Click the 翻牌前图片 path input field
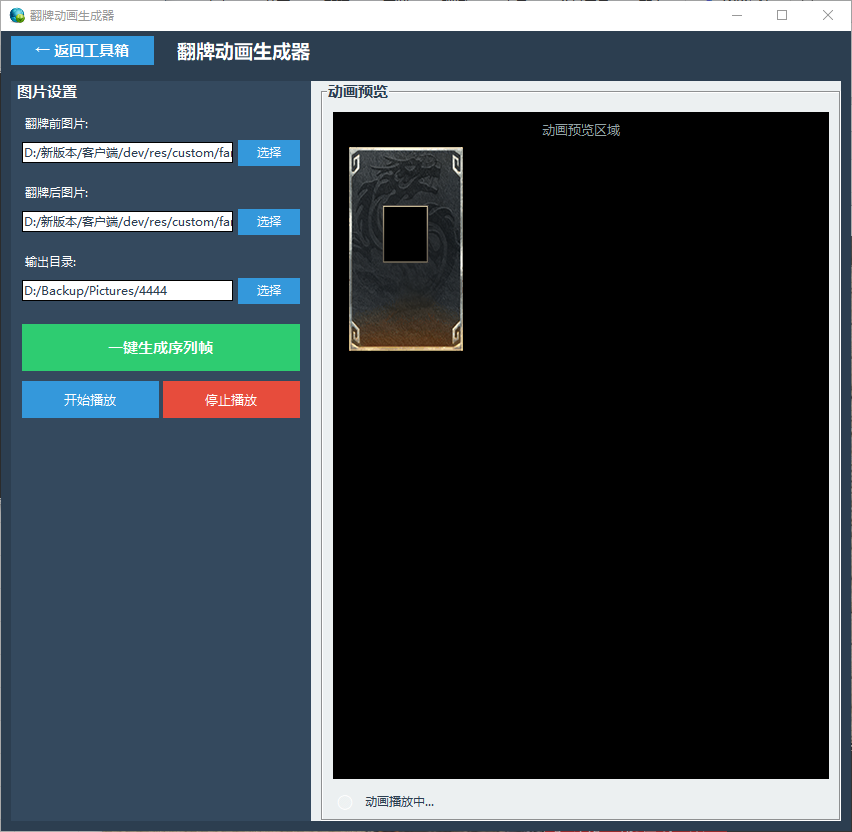Image resolution: width=852 pixels, height=832 pixels. [127, 153]
